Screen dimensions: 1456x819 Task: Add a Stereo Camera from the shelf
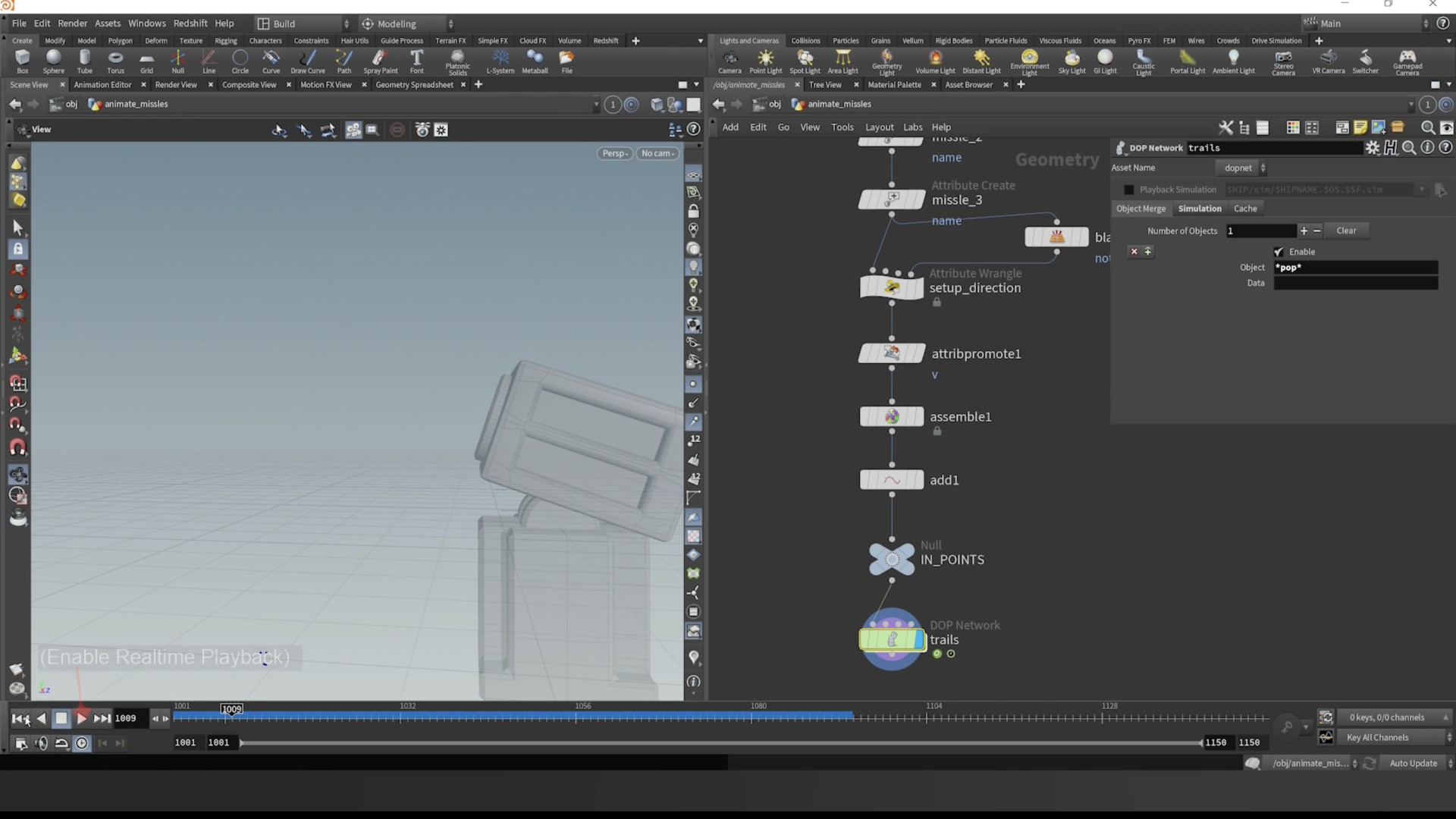pyautogui.click(x=1283, y=63)
